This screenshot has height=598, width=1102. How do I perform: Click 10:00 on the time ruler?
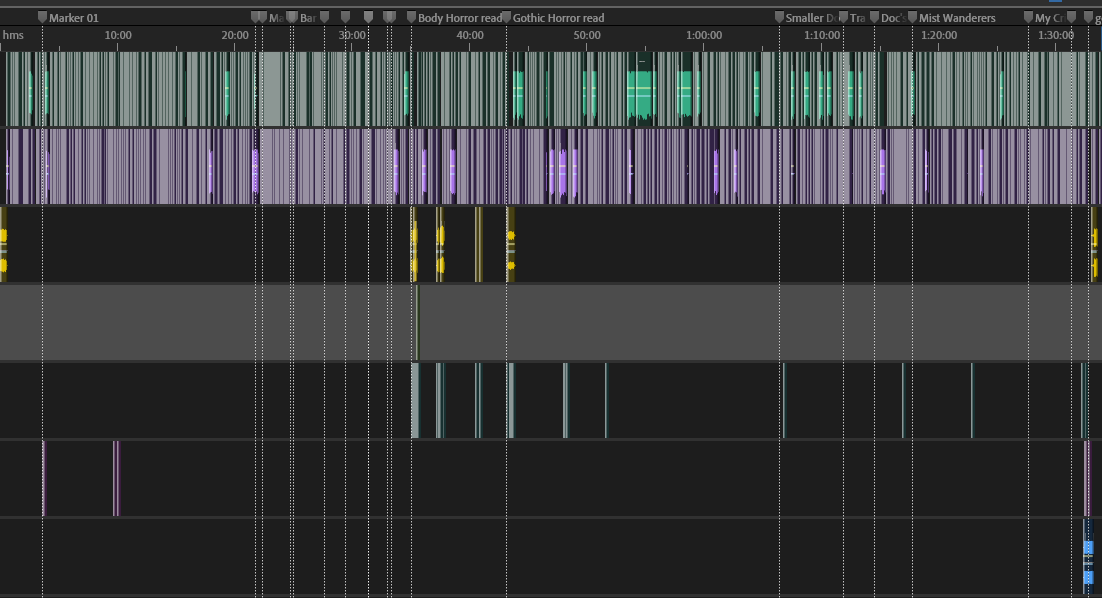pos(117,35)
